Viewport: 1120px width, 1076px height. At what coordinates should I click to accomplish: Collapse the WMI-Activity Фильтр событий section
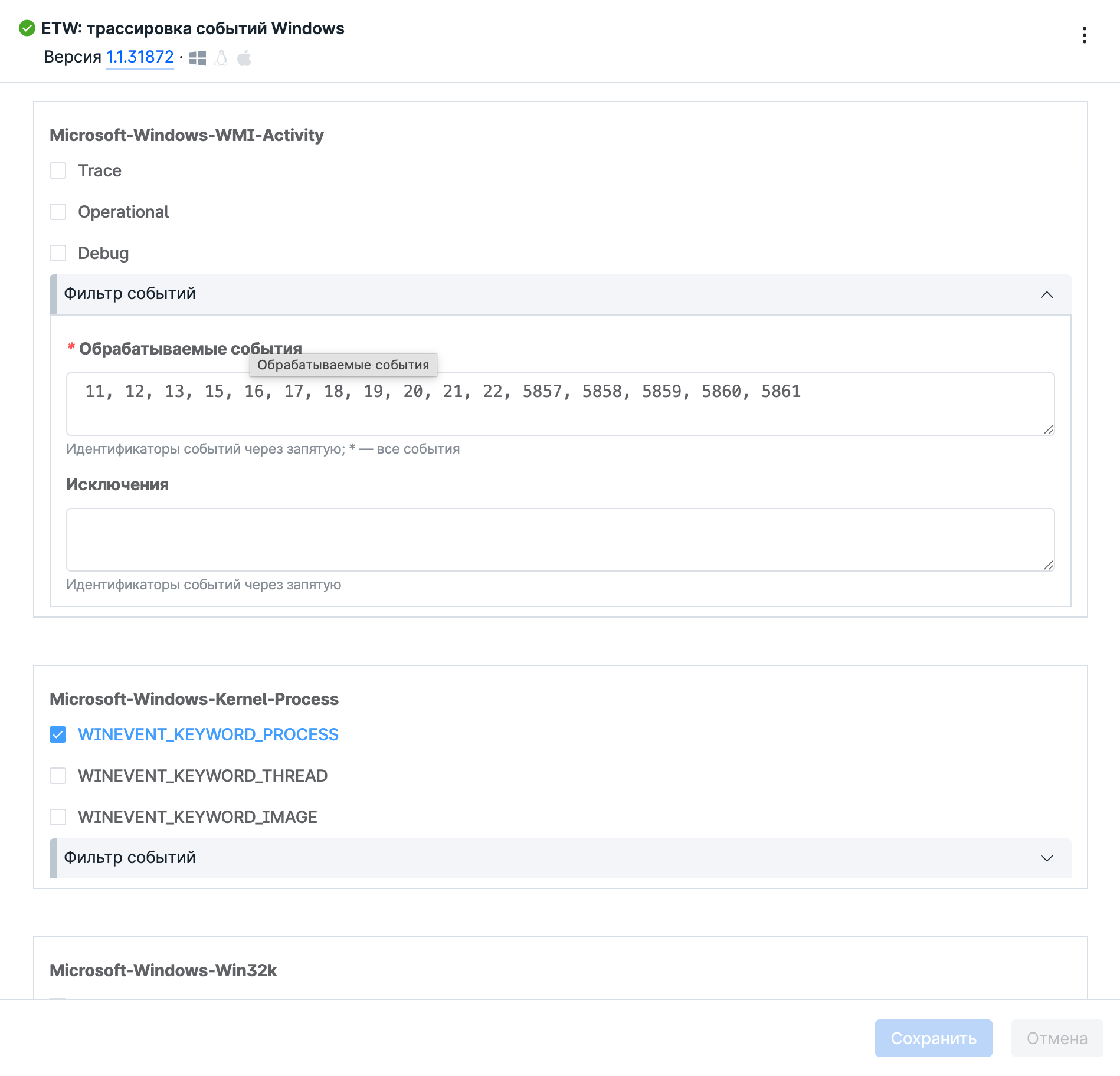[1046, 294]
